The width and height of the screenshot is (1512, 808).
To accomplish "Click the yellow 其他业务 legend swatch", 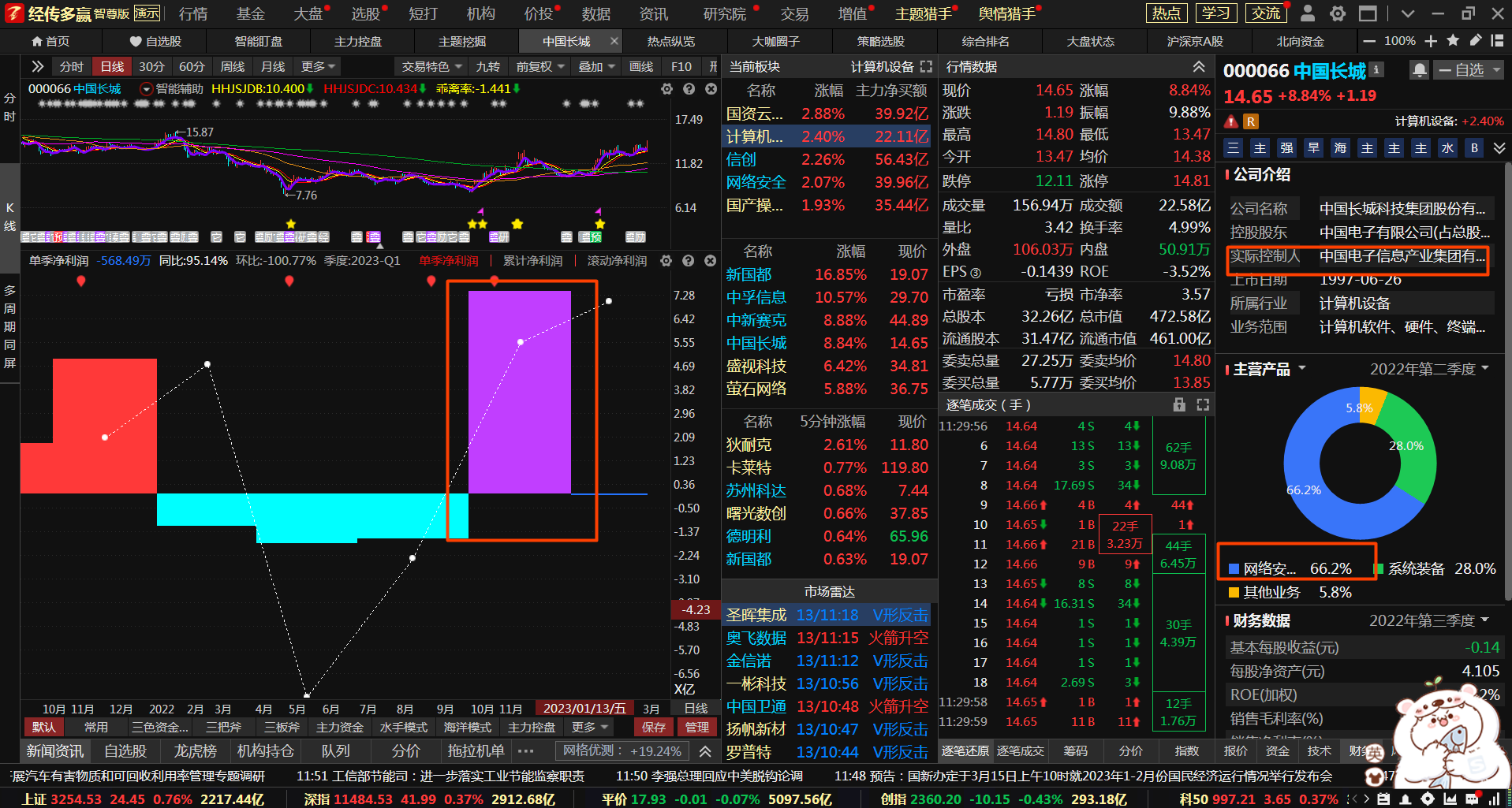I will coord(1234,592).
